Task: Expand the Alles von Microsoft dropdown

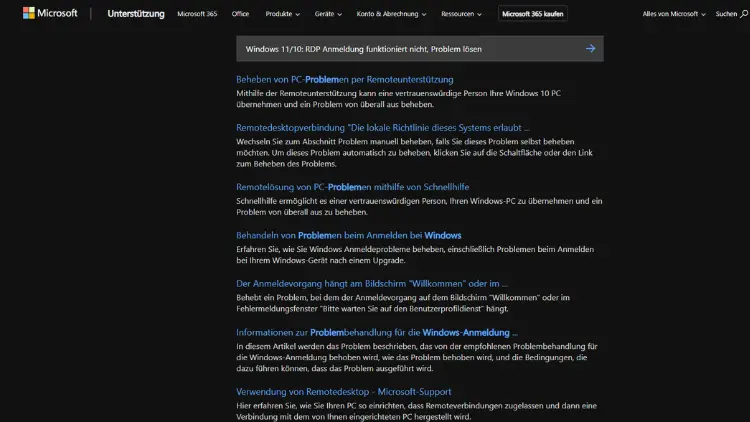Action: tap(673, 14)
